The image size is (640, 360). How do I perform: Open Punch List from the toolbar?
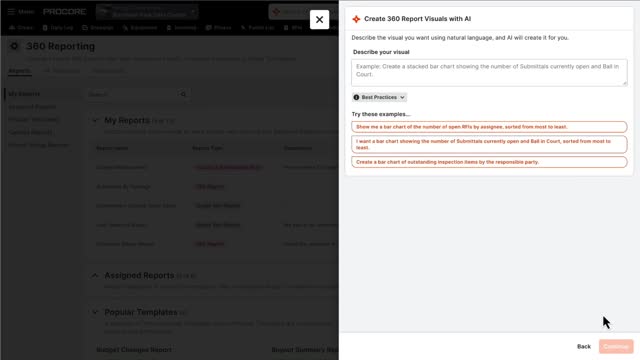257,28
